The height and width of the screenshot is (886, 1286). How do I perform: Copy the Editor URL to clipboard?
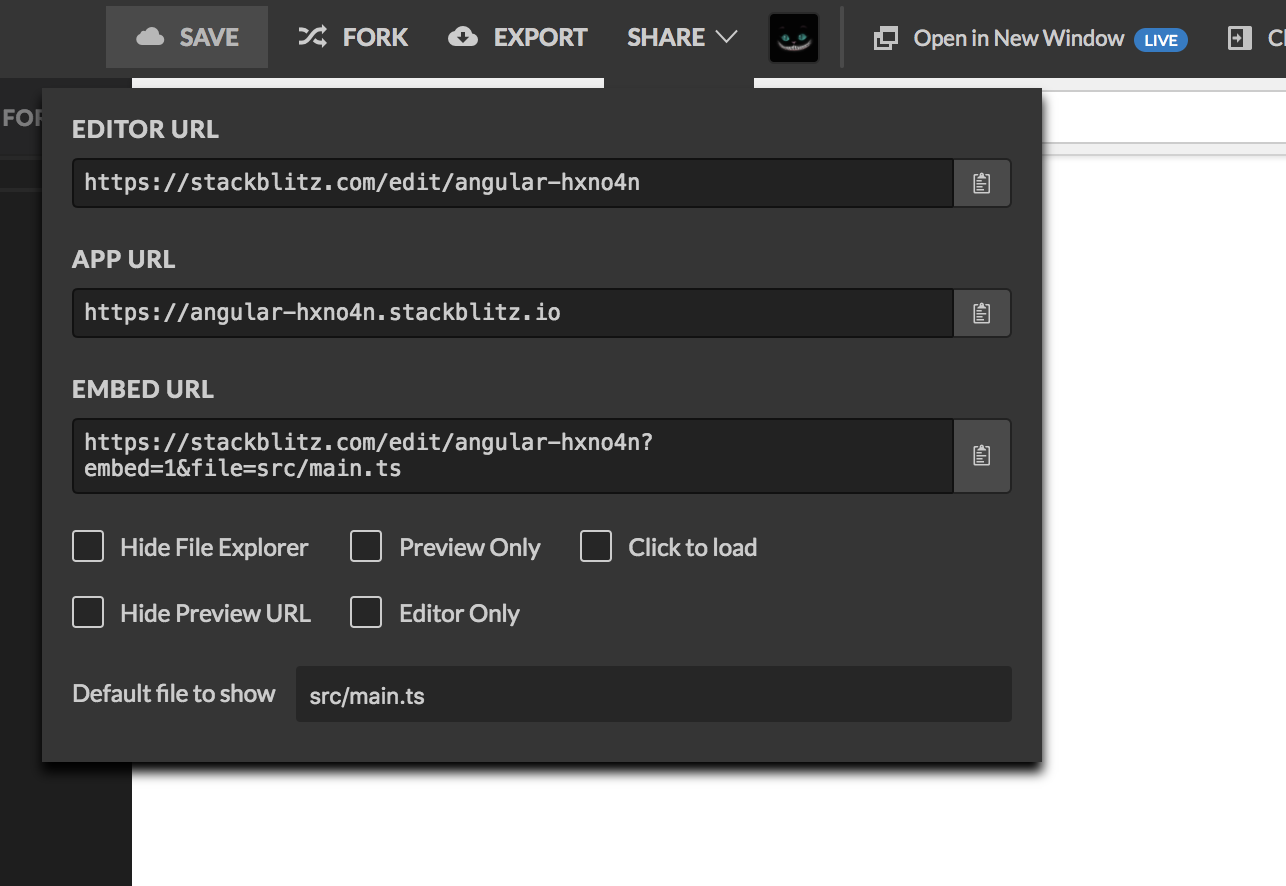(981, 184)
